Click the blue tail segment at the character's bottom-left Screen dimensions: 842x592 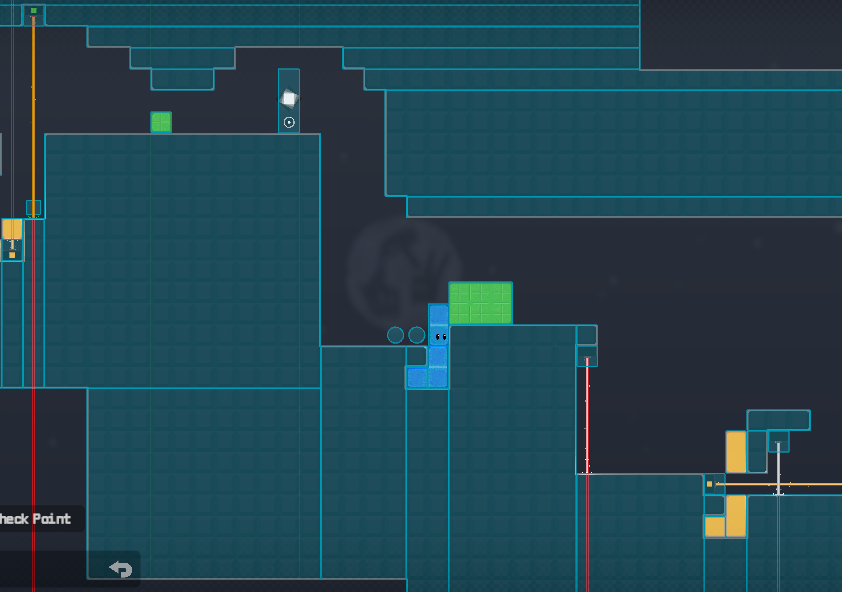tap(417, 378)
